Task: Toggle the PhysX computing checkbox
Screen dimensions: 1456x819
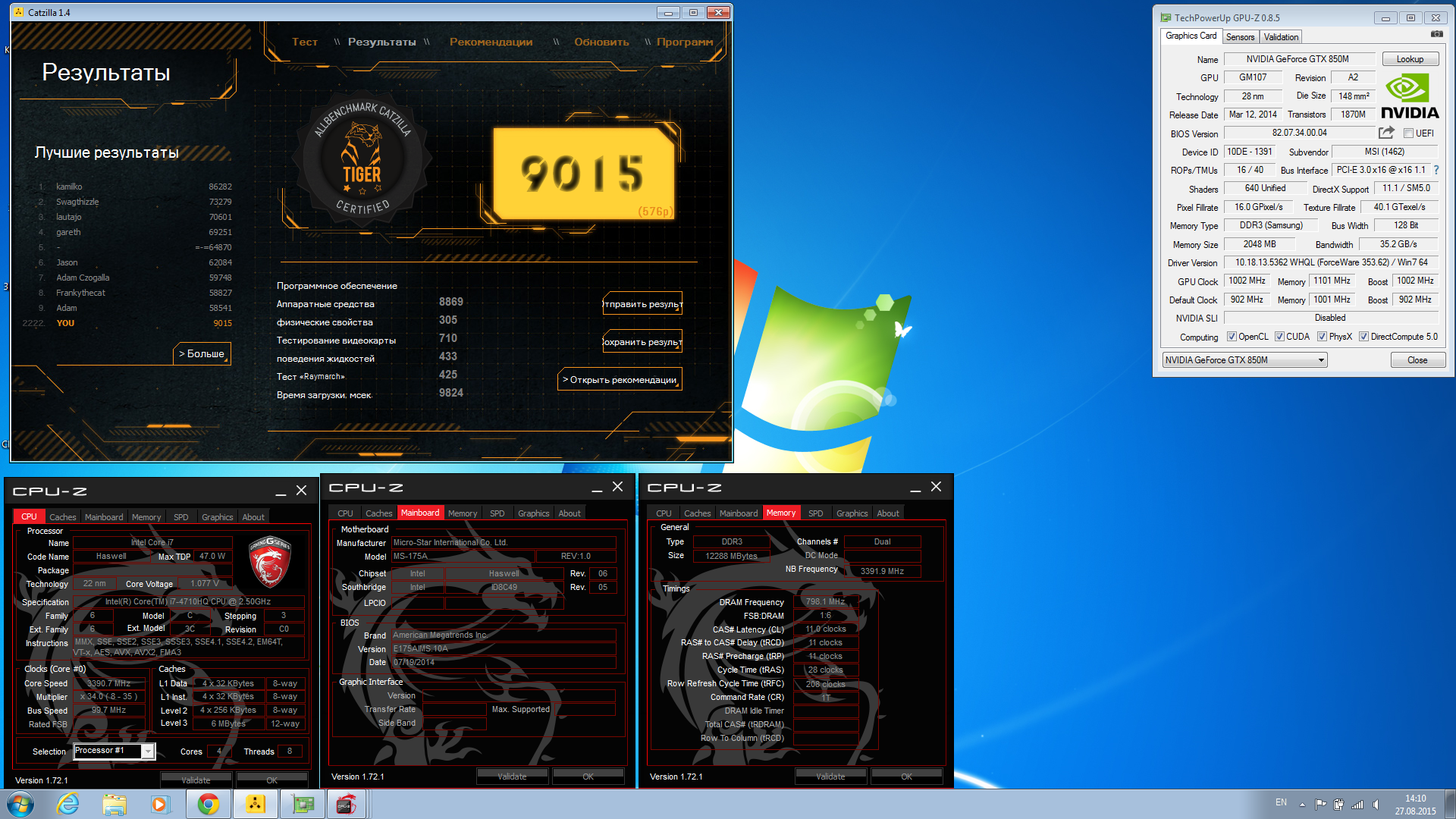Action: (x=1323, y=337)
